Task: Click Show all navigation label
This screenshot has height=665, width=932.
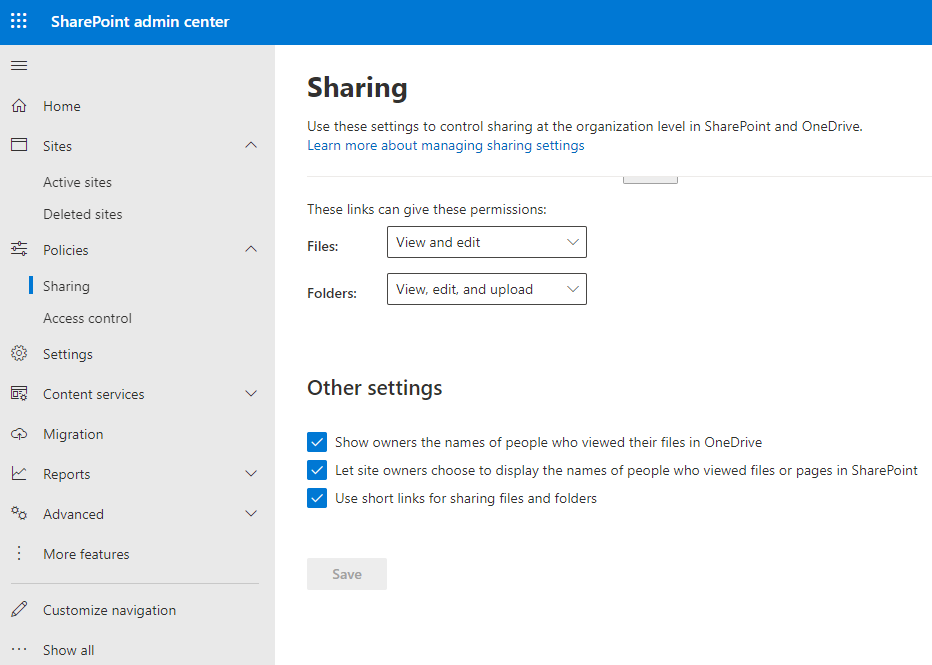Action: click(68, 650)
